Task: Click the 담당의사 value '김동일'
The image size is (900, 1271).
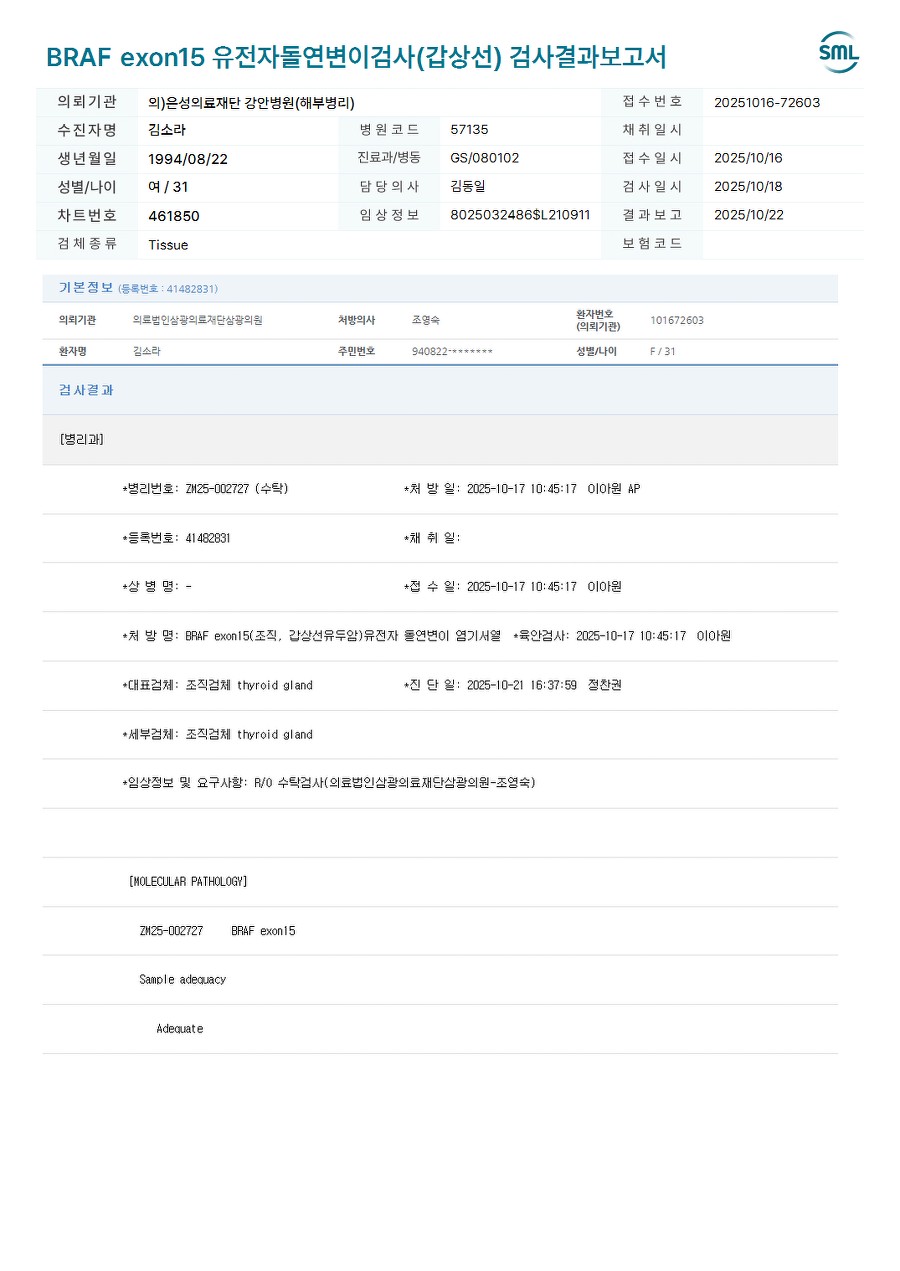Action: [468, 186]
